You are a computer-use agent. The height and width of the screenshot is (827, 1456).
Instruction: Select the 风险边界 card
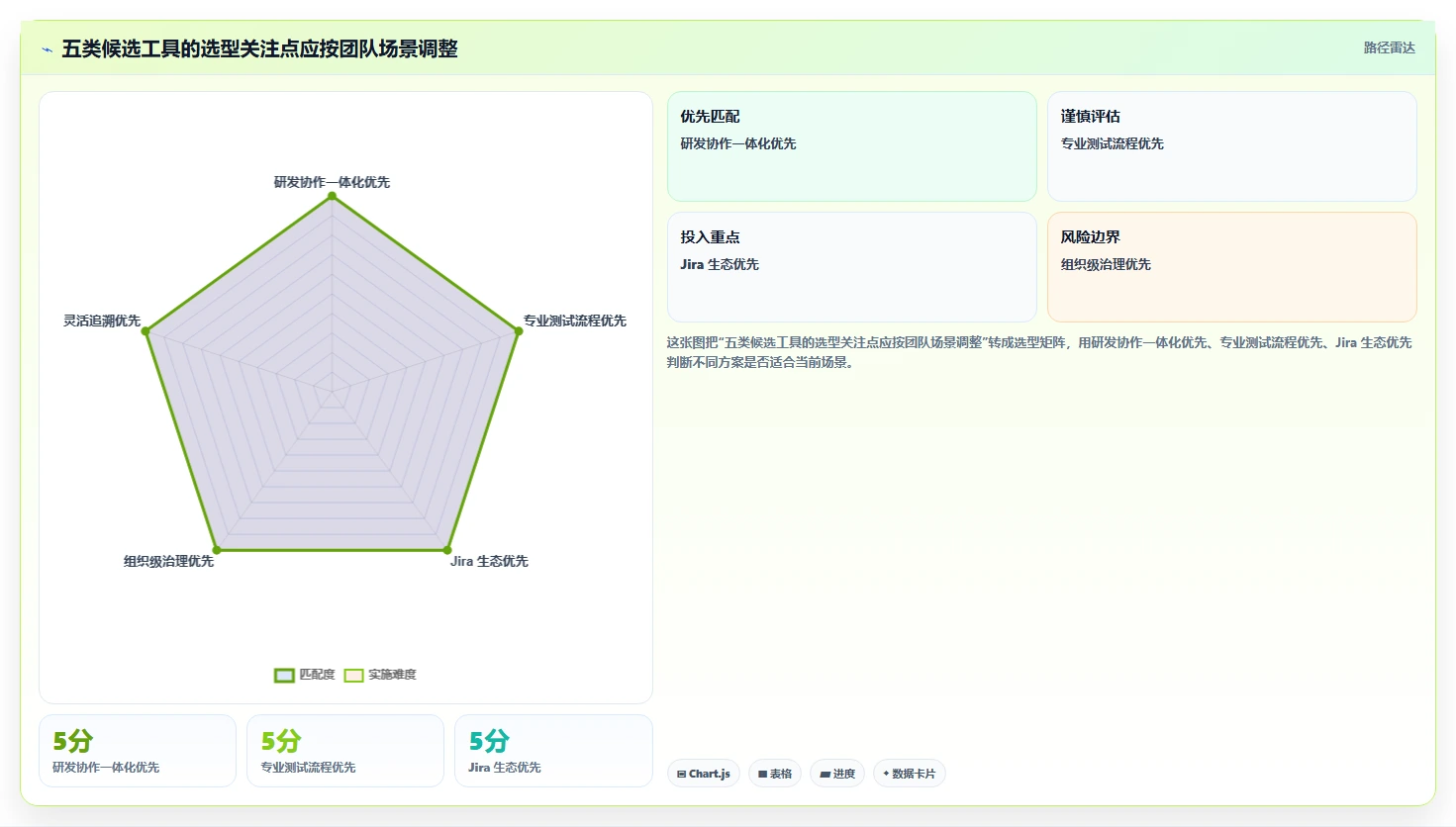(1232, 267)
